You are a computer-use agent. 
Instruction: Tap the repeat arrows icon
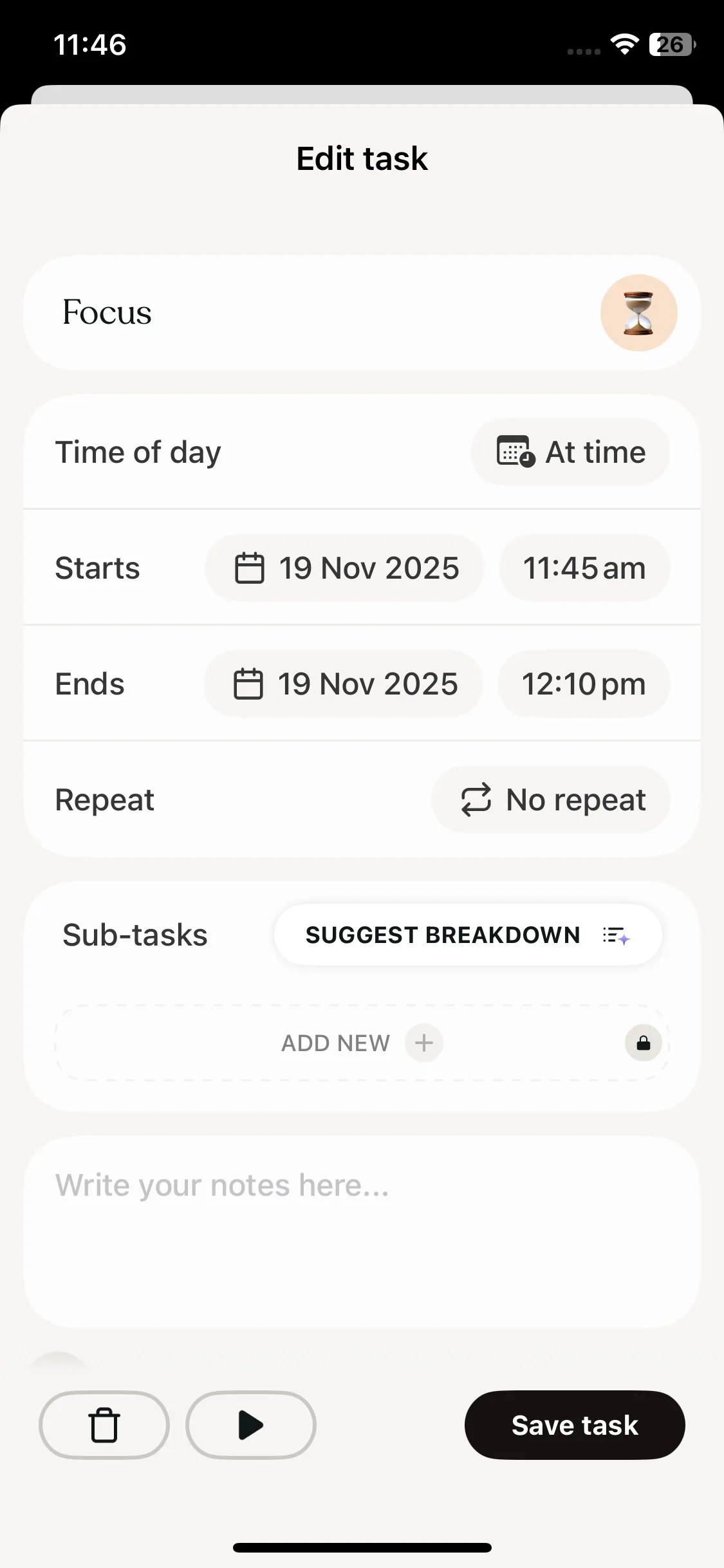point(476,800)
